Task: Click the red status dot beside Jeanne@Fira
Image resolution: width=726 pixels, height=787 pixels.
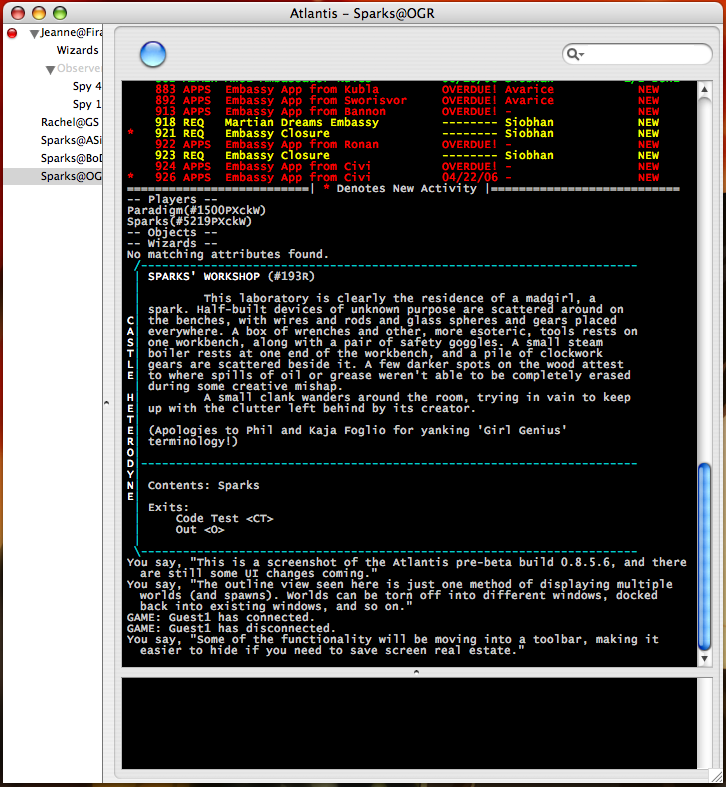Action: coord(12,33)
